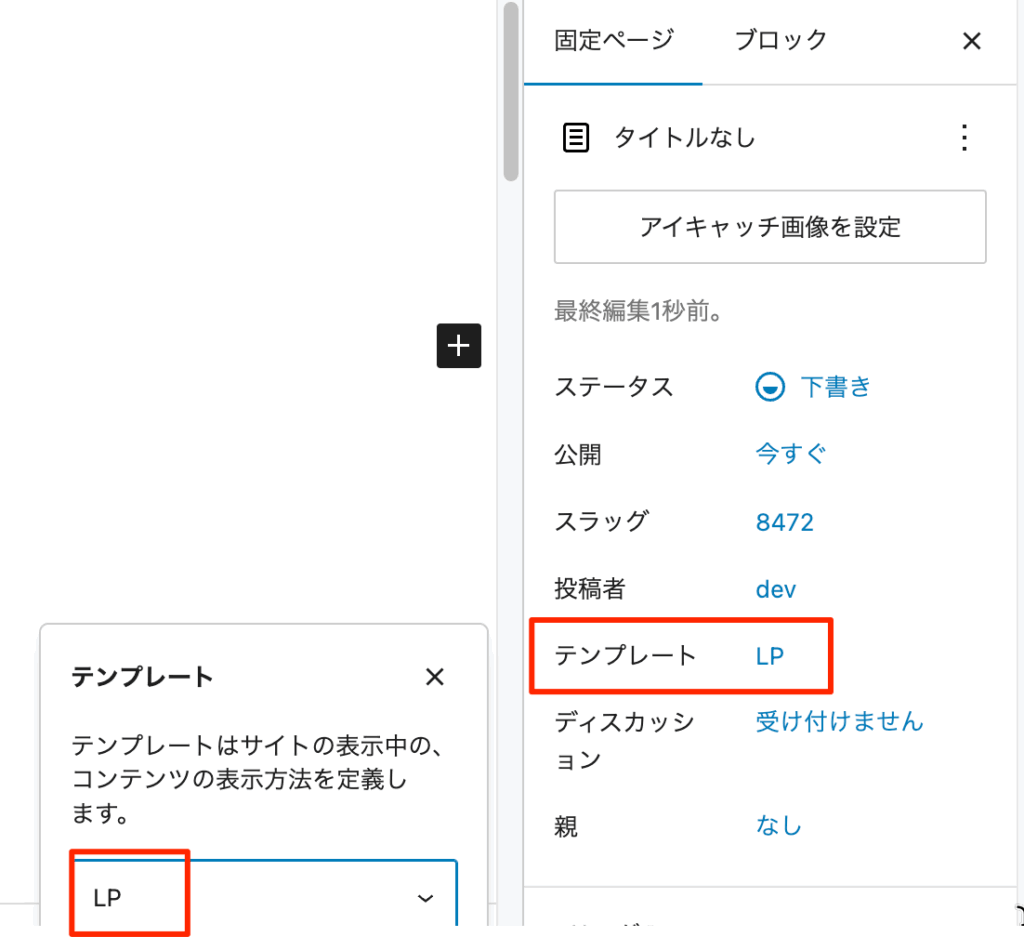Click the draft status circle icon
The image size is (1024, 937).
[x=770, y=387]
